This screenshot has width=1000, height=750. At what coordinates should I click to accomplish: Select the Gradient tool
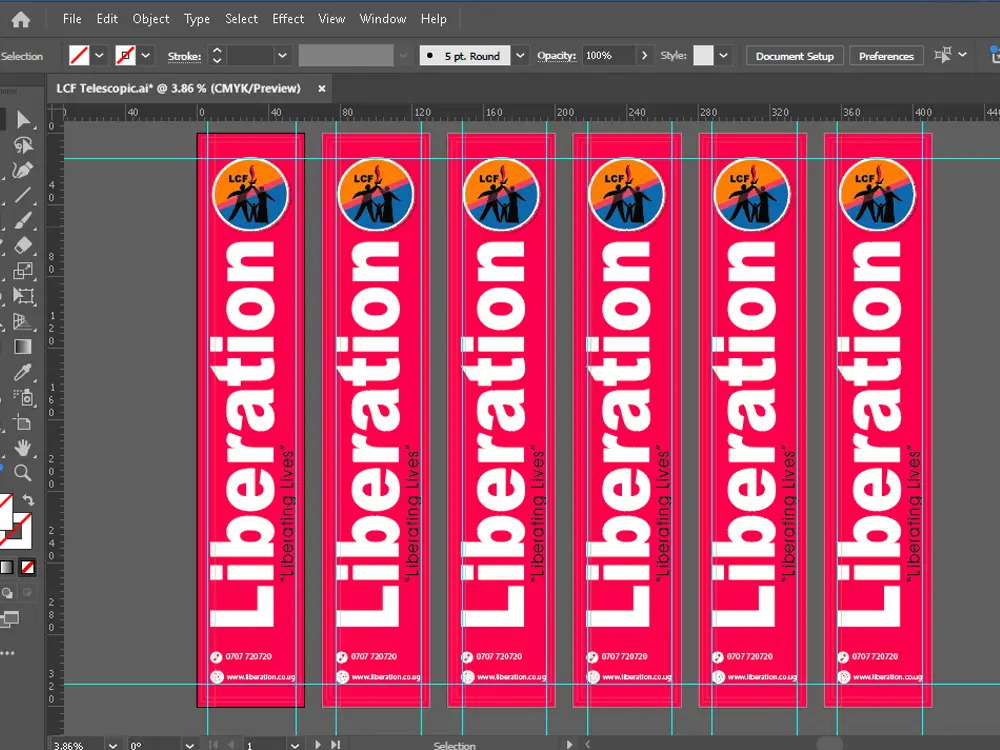point(23,346)
